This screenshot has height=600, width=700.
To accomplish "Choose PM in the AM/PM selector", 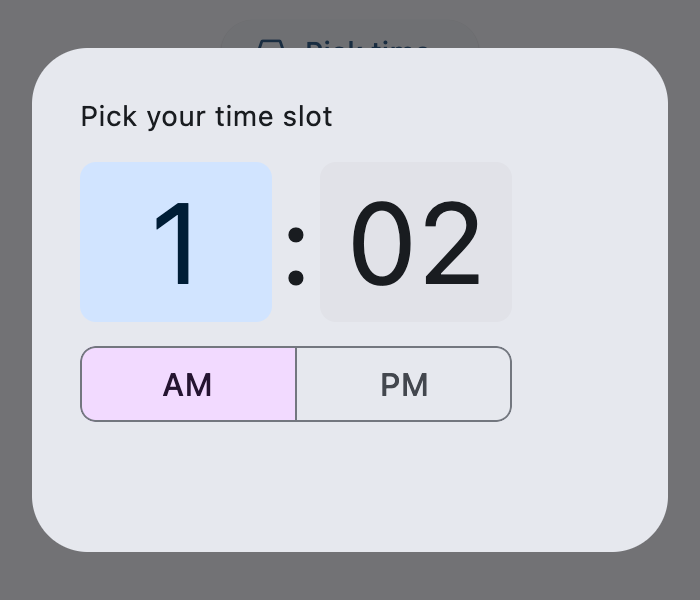I will point(404,384).
